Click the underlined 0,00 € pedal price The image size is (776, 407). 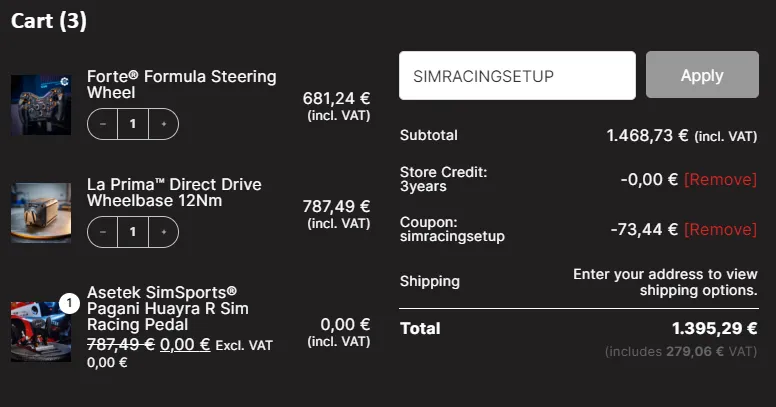(x=185, y=344)
